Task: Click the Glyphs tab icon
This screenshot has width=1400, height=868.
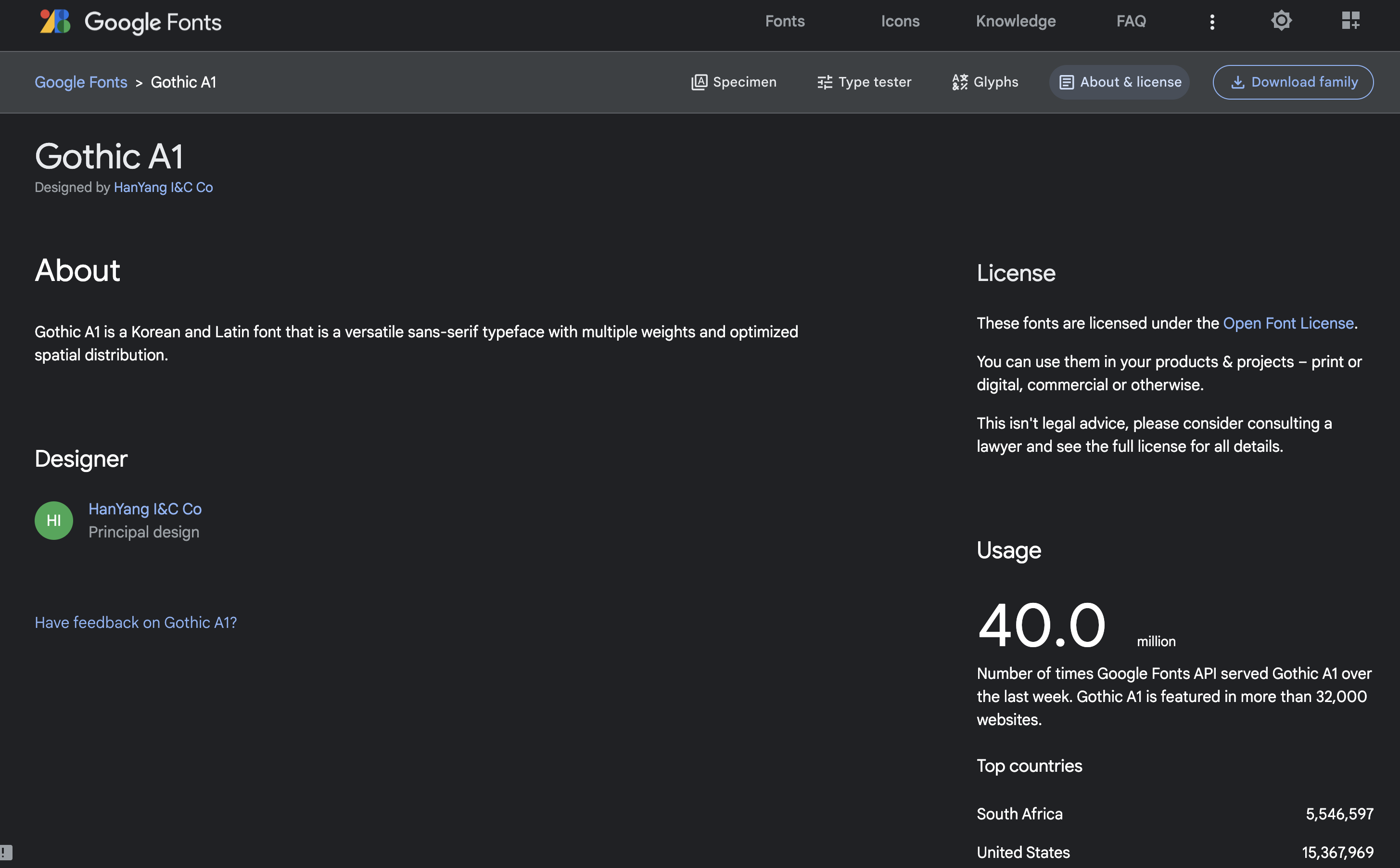Action: [x=959, y=82]
